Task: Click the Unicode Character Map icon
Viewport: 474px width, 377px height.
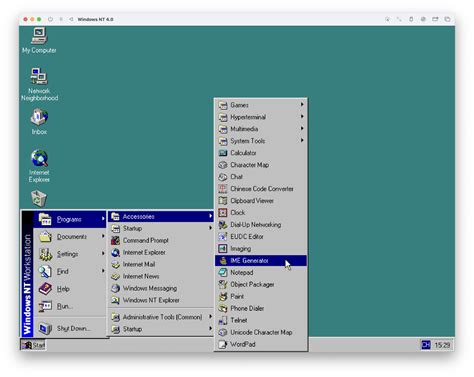Action: tap(223, 333)
